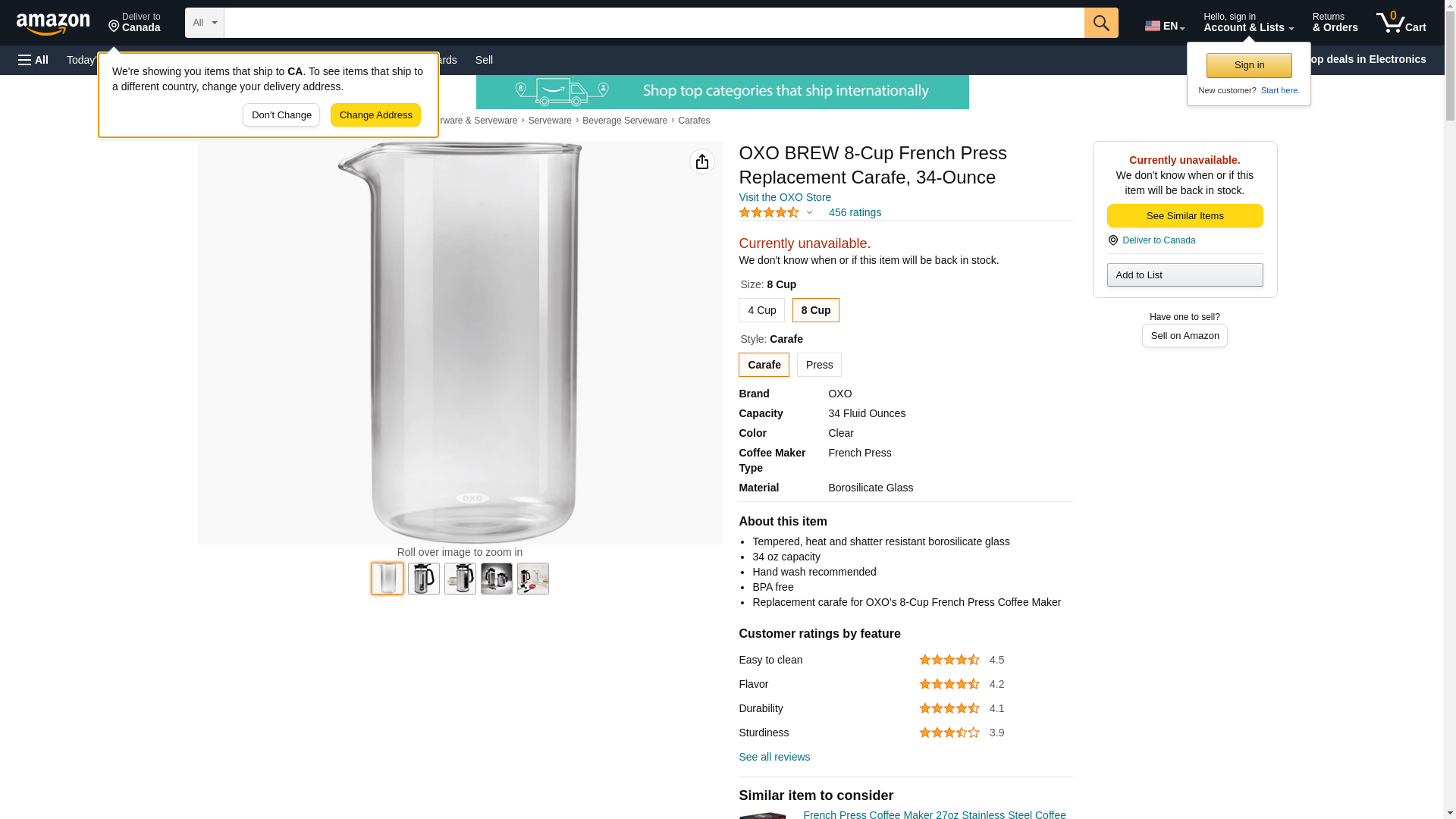This screenshot has width=1456, height=819.
Task: Select the Carafe style option
Action: (764, 365)
